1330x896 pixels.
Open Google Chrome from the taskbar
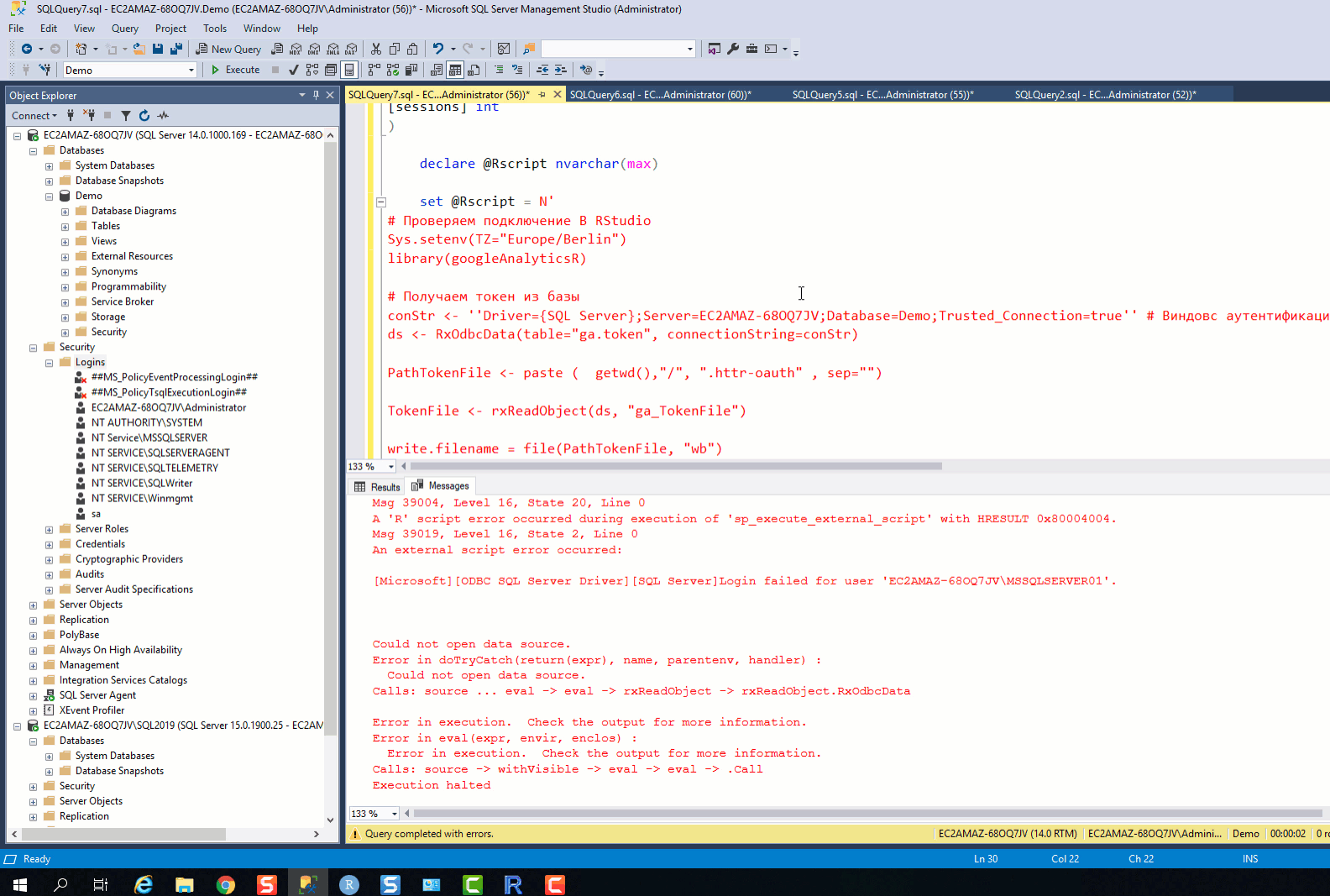tap(226, 884)
